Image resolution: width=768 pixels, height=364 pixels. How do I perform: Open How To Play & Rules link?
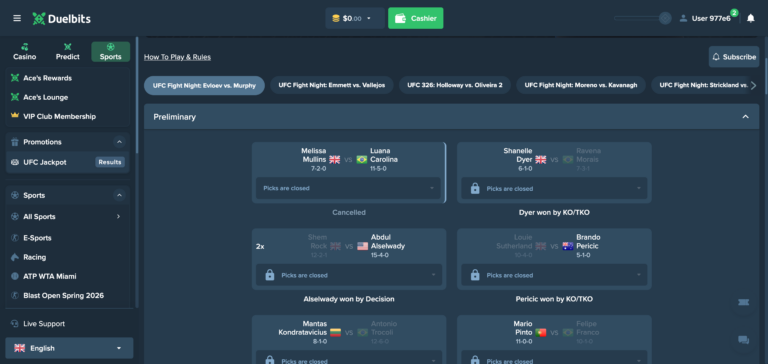177,57
